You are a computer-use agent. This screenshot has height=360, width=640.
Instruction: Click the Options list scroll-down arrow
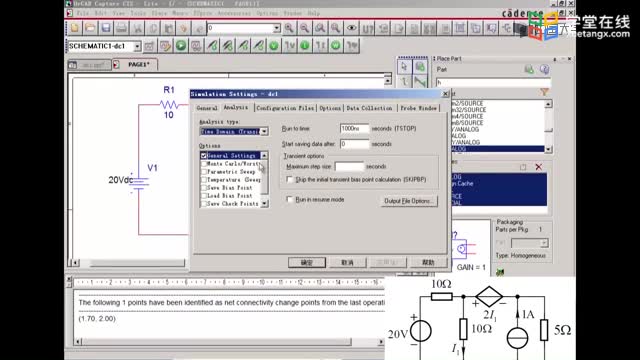(x=264, y=203)
